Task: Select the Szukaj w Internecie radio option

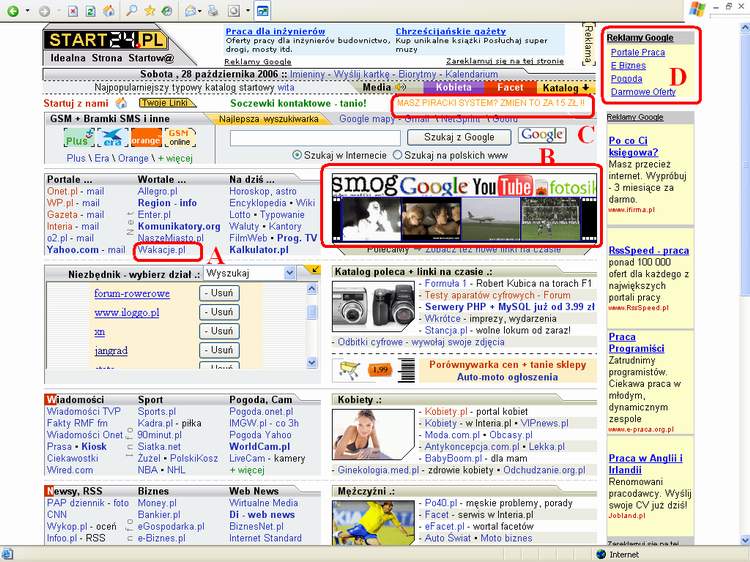Action: tap(297, 155)
